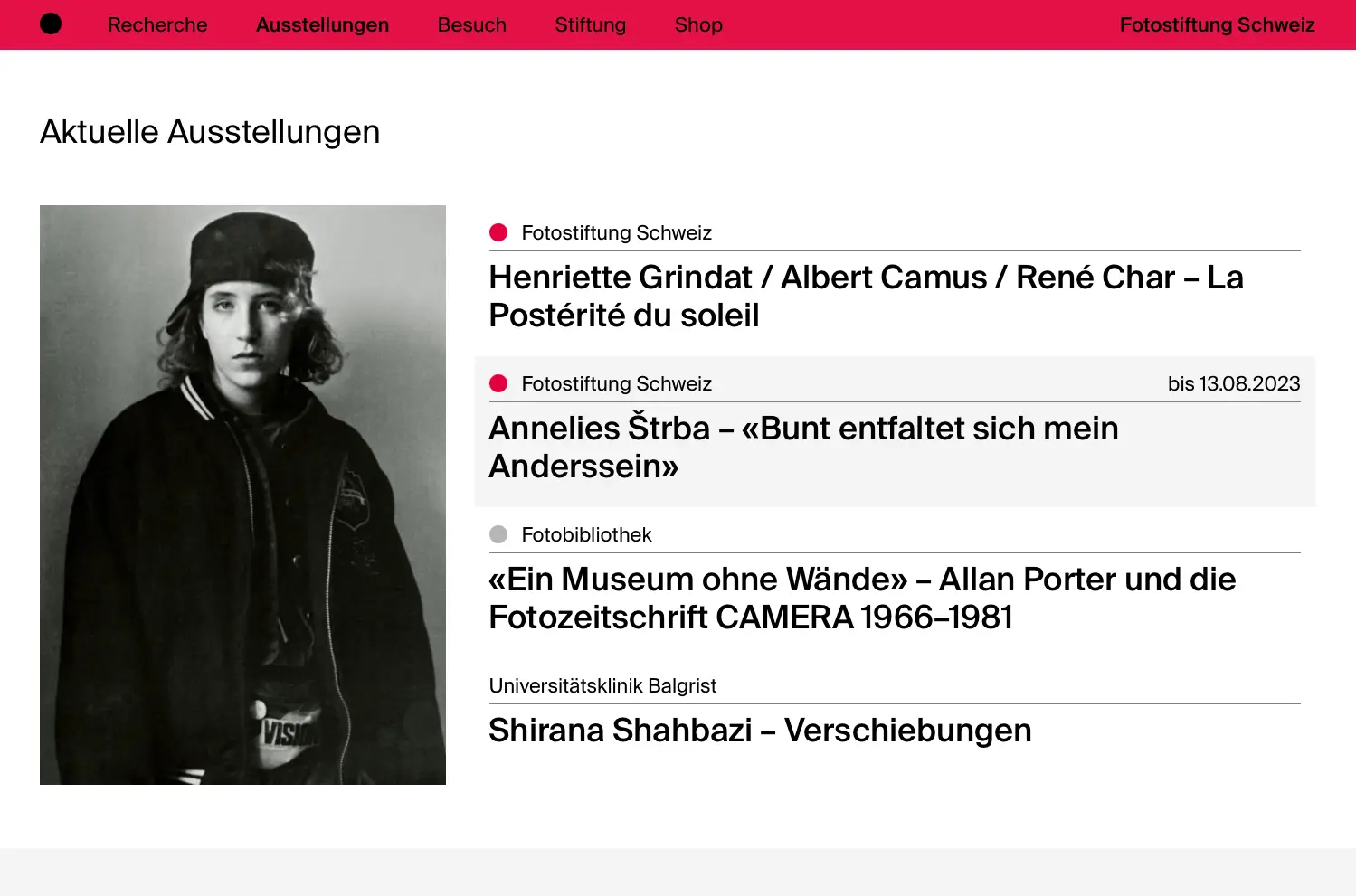1356x896 pixels.
Task: Click the black circle logo in header
Action: tap(51, 24)
